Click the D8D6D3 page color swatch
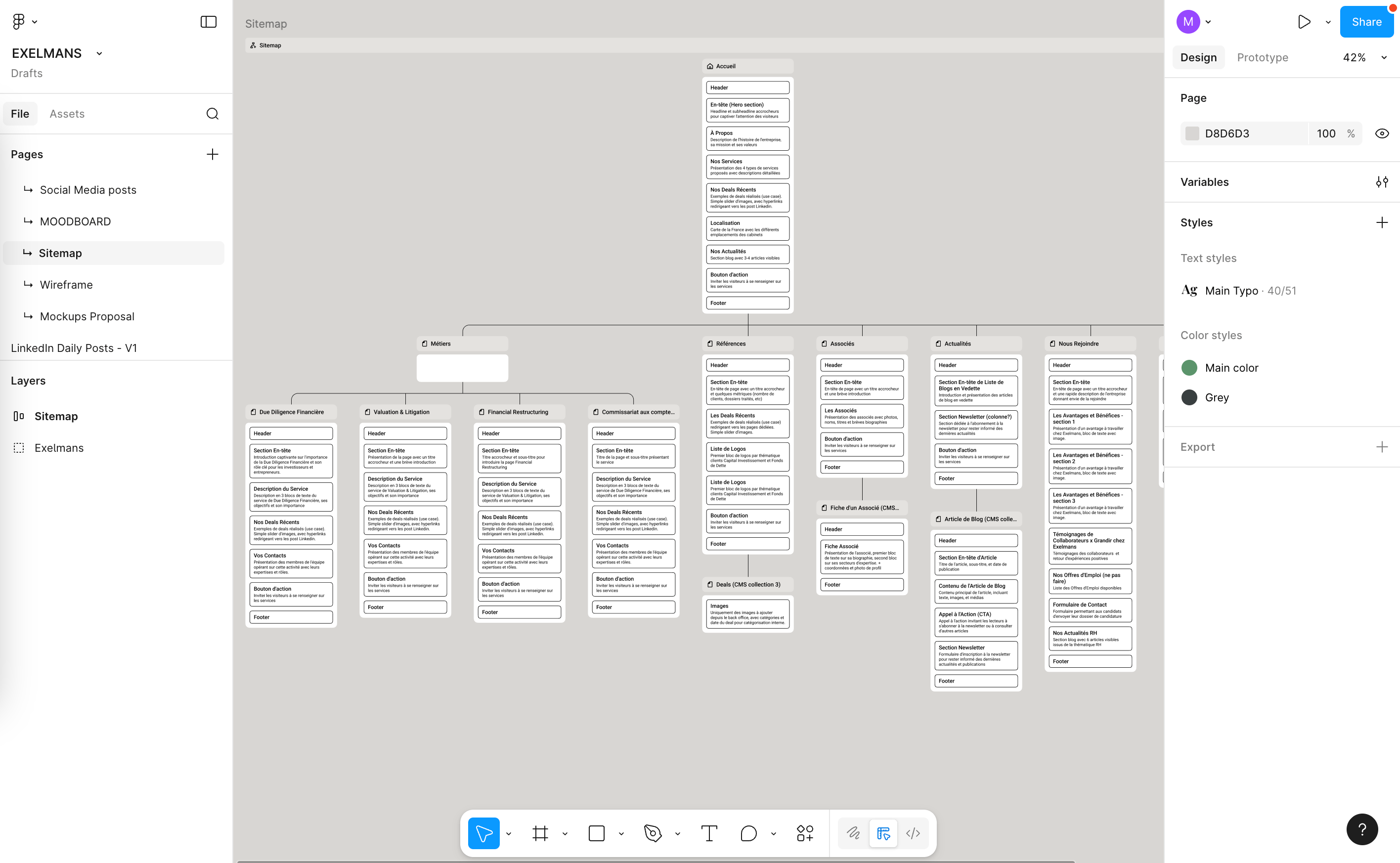The image size is (1400, 863). 1192,133
